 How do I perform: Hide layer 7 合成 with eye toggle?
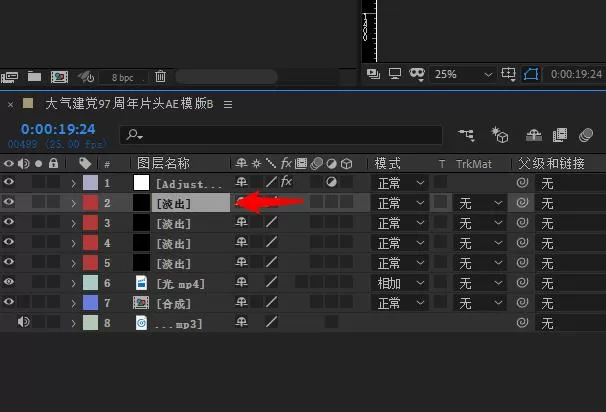coord(9,302)
